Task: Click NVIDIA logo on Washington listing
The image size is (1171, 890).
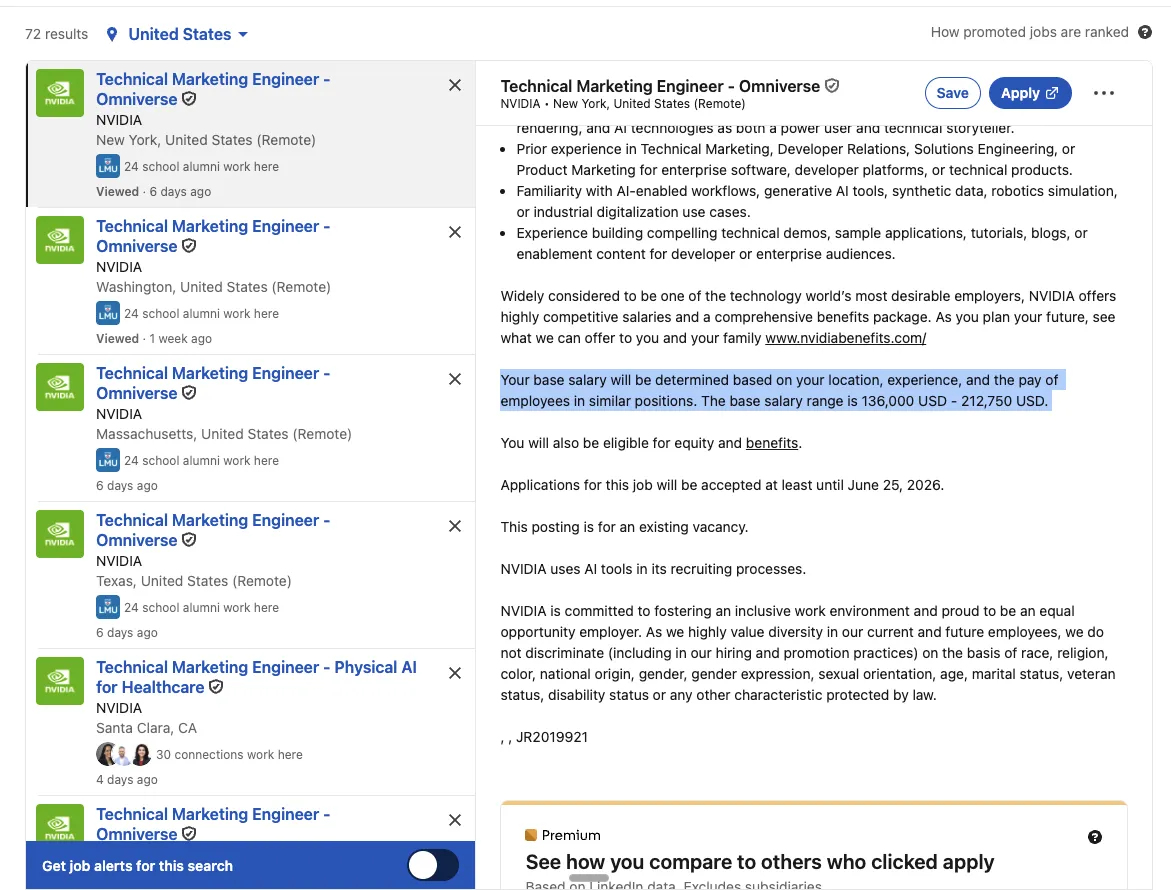Action: 60,240
